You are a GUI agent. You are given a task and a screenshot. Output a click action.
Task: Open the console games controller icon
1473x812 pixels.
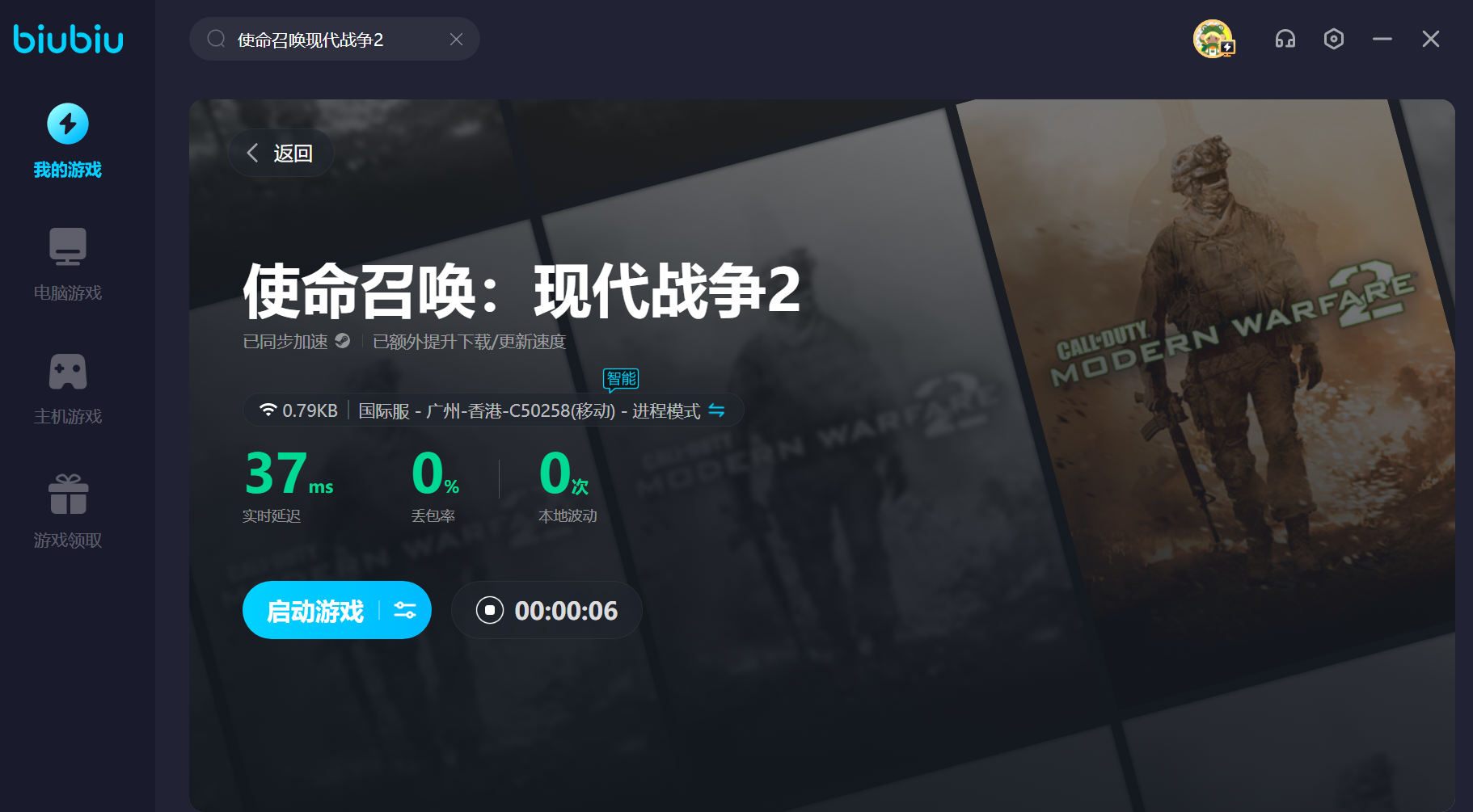click(x=68, y=372)
